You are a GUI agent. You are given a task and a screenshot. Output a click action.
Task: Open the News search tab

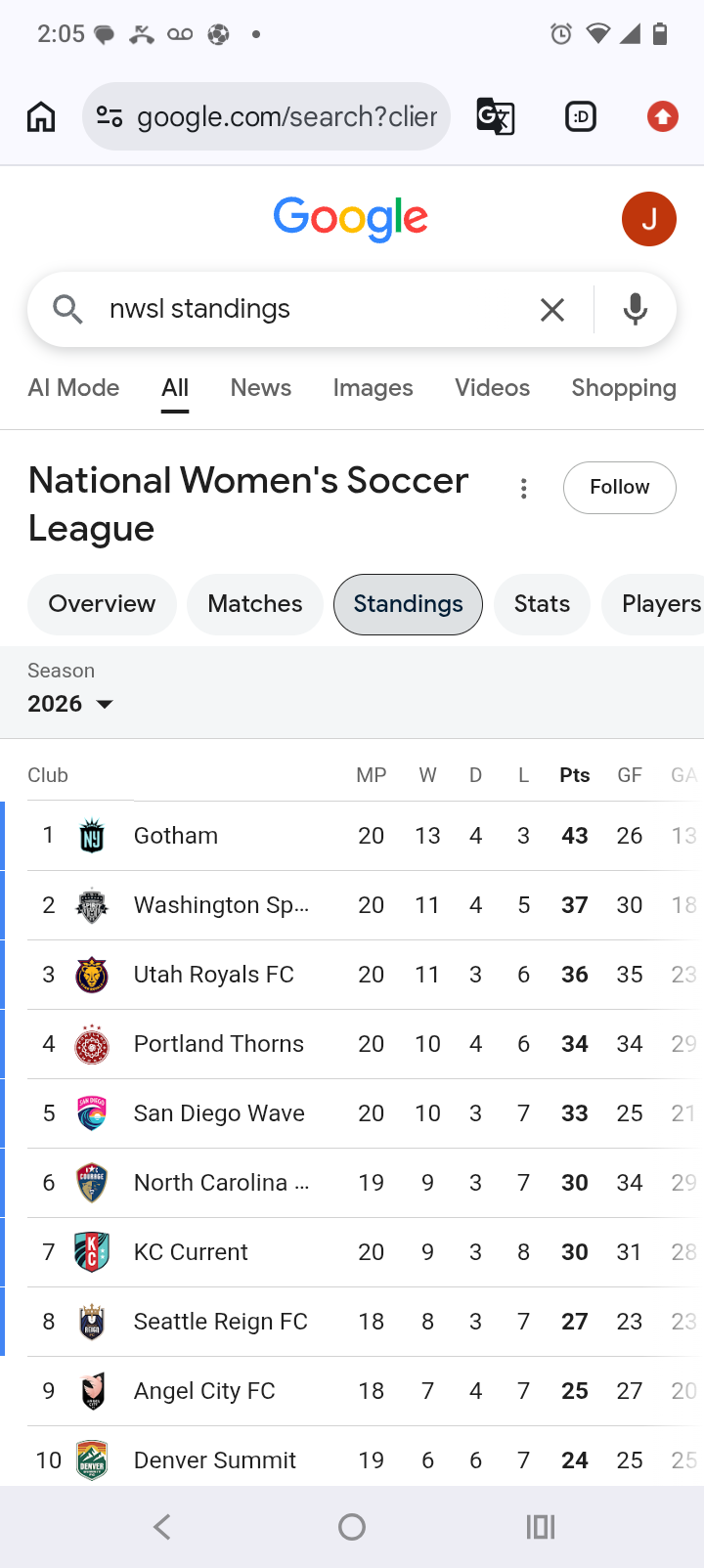[261, 388]
